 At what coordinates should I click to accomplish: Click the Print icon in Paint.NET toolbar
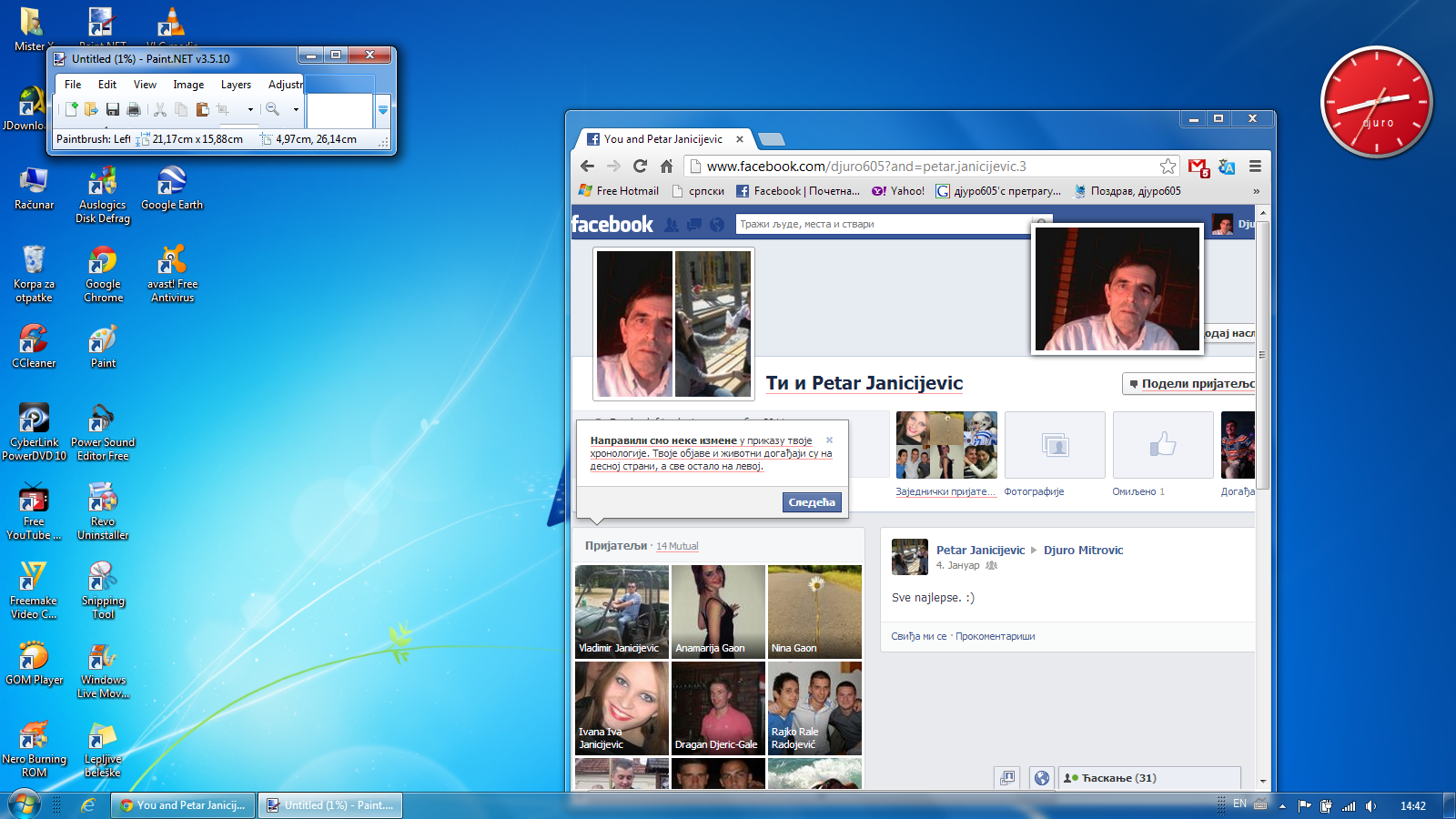click(x=134, y=110)
